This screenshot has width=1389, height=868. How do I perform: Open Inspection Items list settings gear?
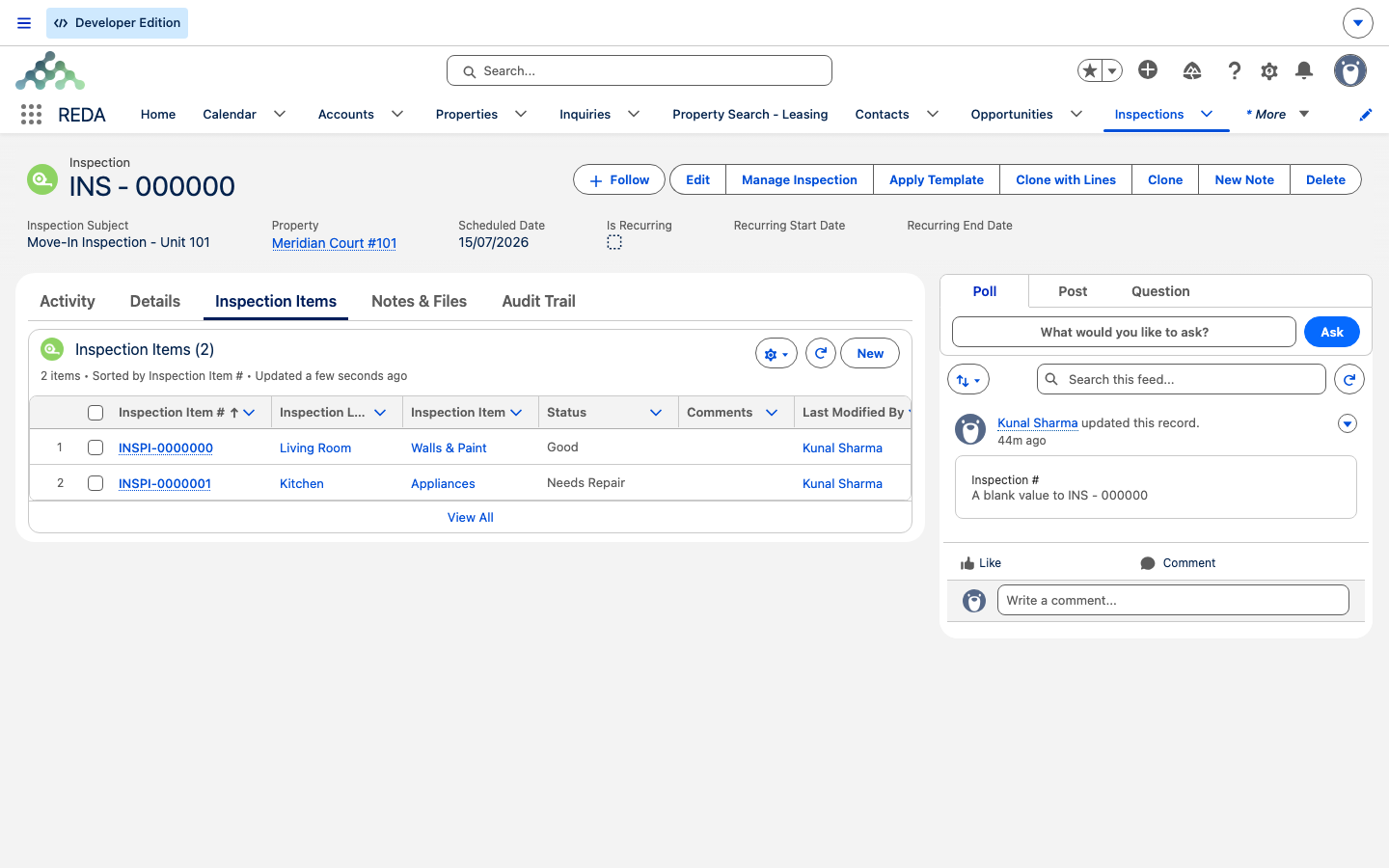[776, 354]
